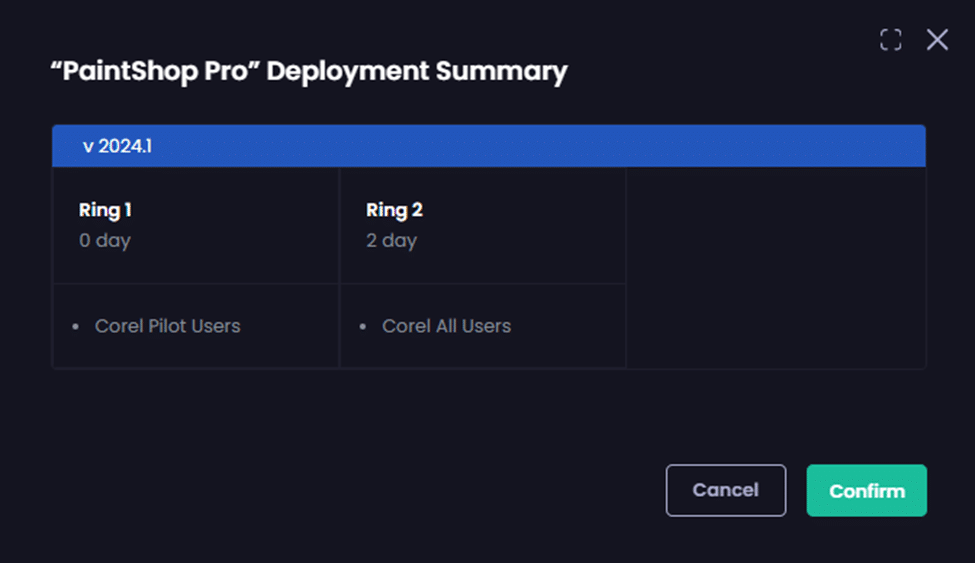Screen dimensions: 975x563
Task: Click the bullet before Corel Pilot Users
Action: [x=76, y=327]
